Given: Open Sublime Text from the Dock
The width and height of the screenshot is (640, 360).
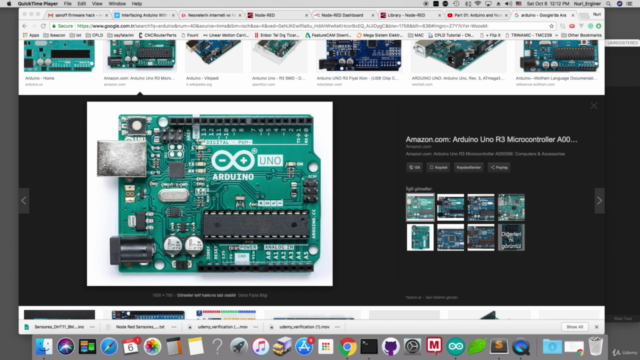Looking at the screenshot, I should [x=499, y=347].
